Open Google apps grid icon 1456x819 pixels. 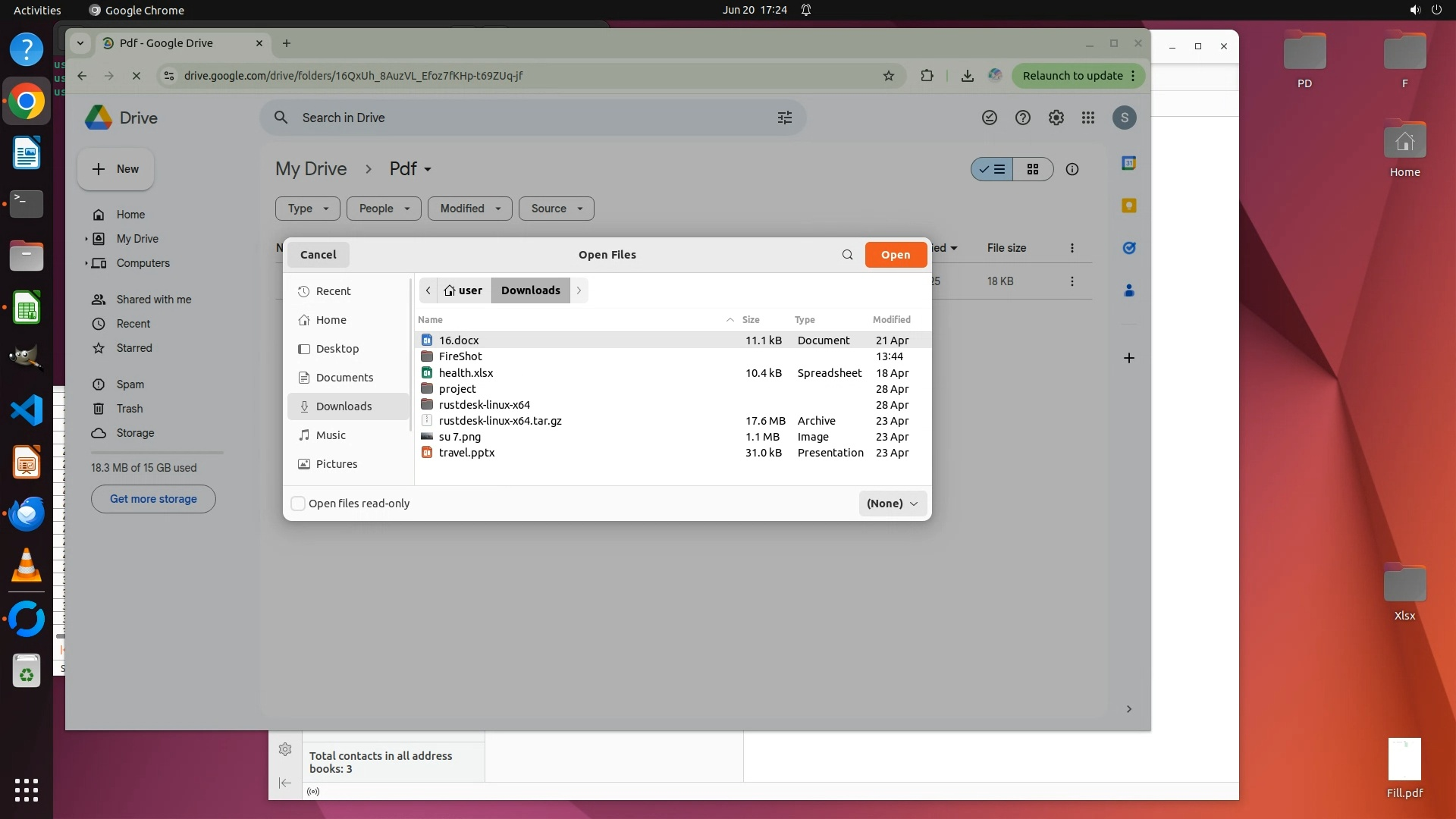coord(1088,118)
